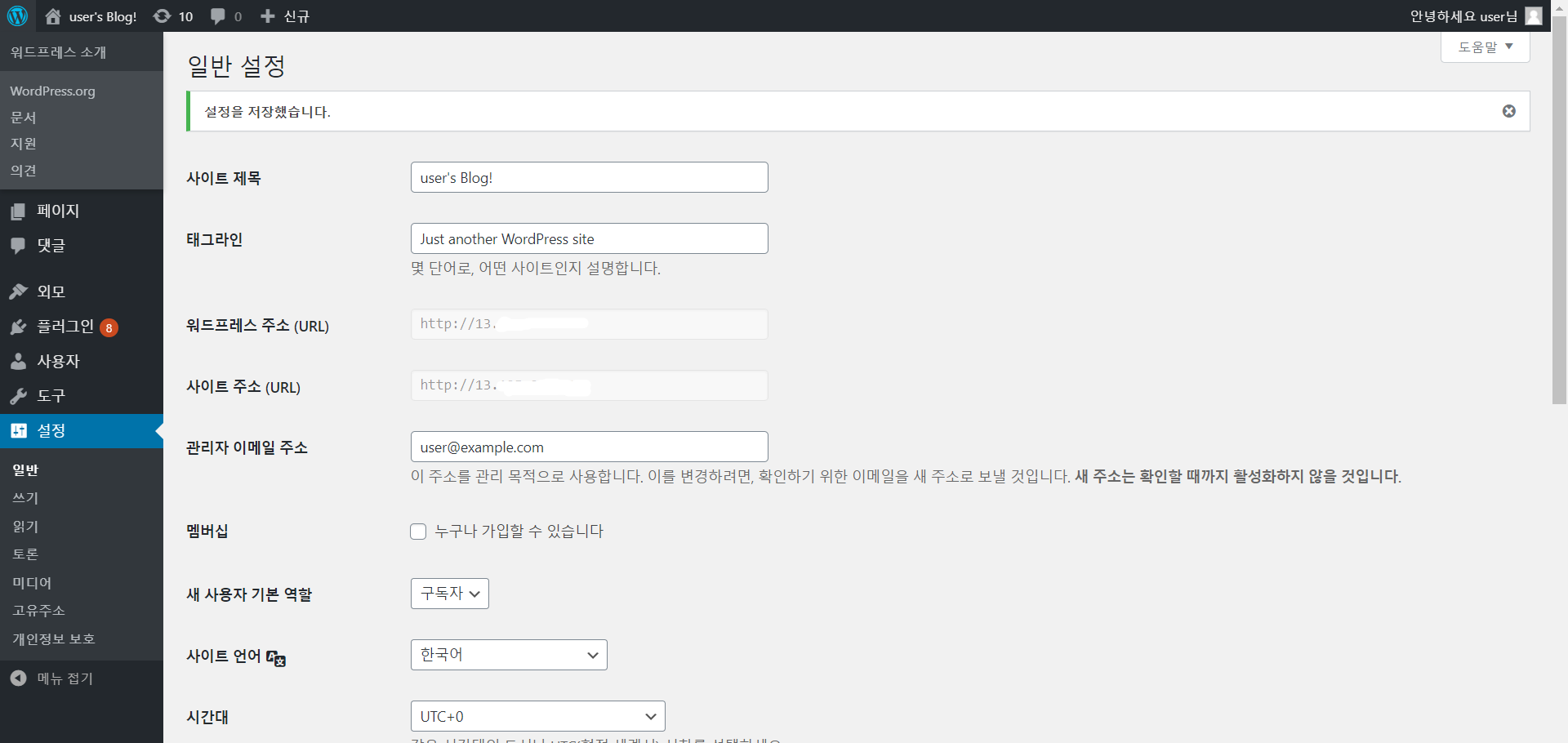Screen dimensions: 1568x743
Task: Click the plus icon for 신규
Action: coord(267,16)
